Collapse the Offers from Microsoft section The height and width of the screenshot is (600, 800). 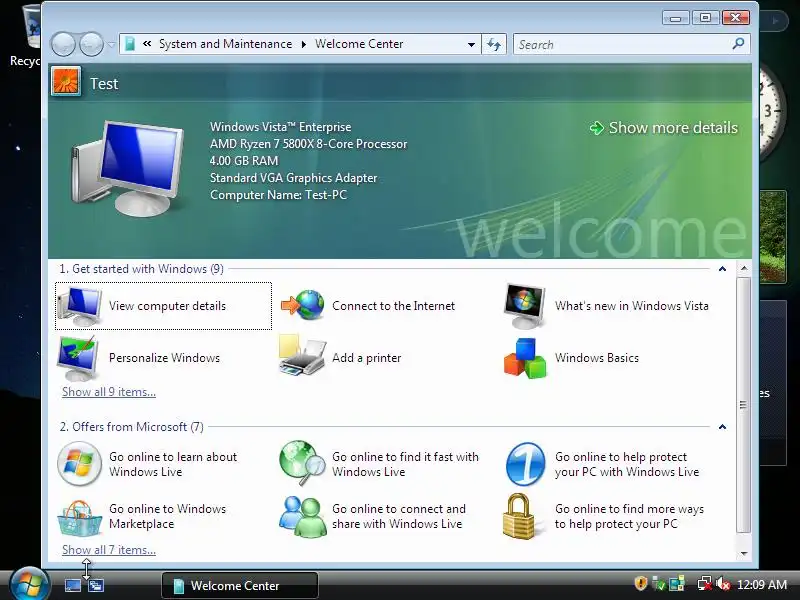pyautogui.click(x=722, y=427)
